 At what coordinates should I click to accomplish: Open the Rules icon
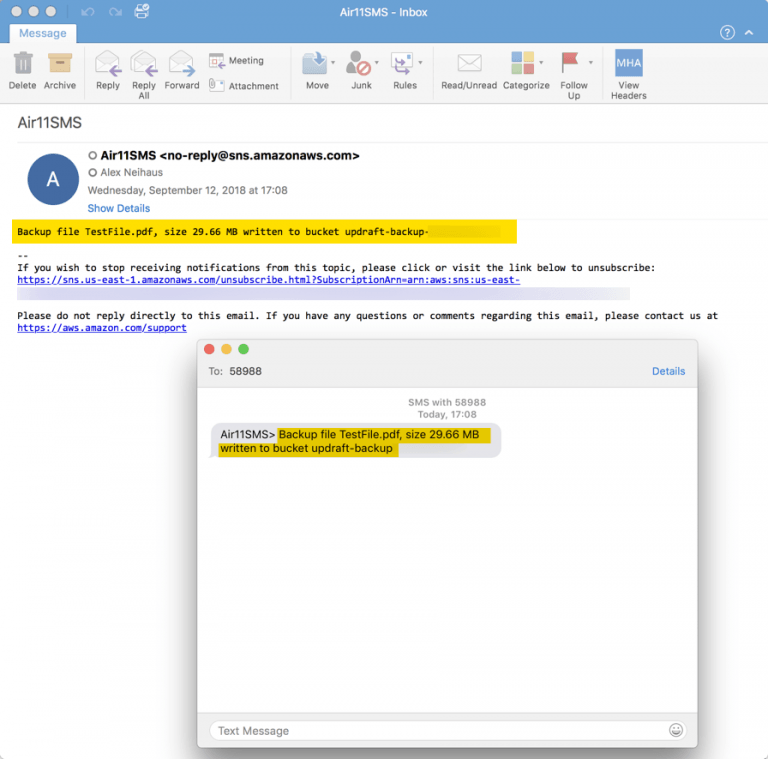[x=402, y=64]
